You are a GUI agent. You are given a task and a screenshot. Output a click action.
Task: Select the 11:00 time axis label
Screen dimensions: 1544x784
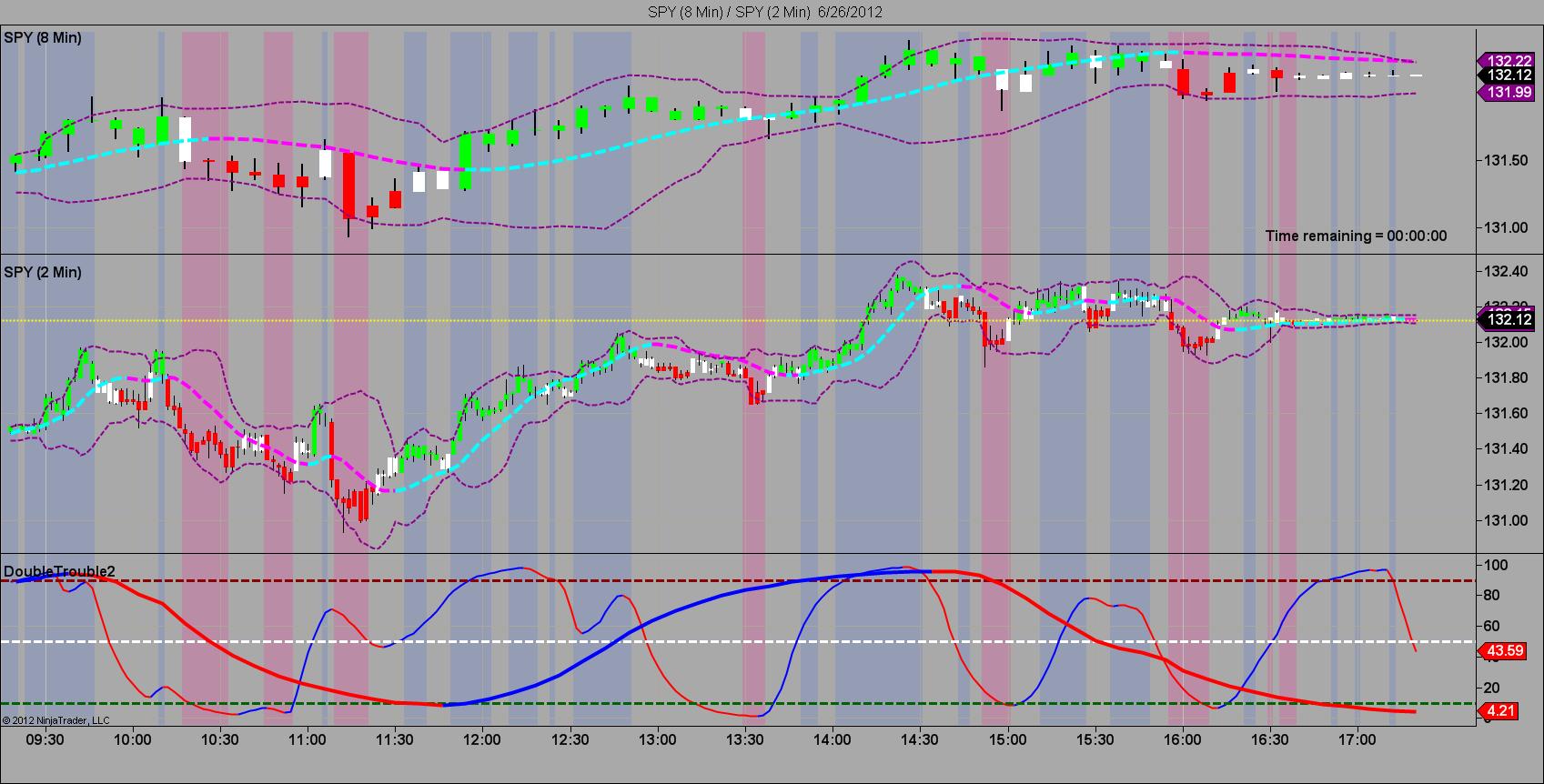[x=308, y=739]
